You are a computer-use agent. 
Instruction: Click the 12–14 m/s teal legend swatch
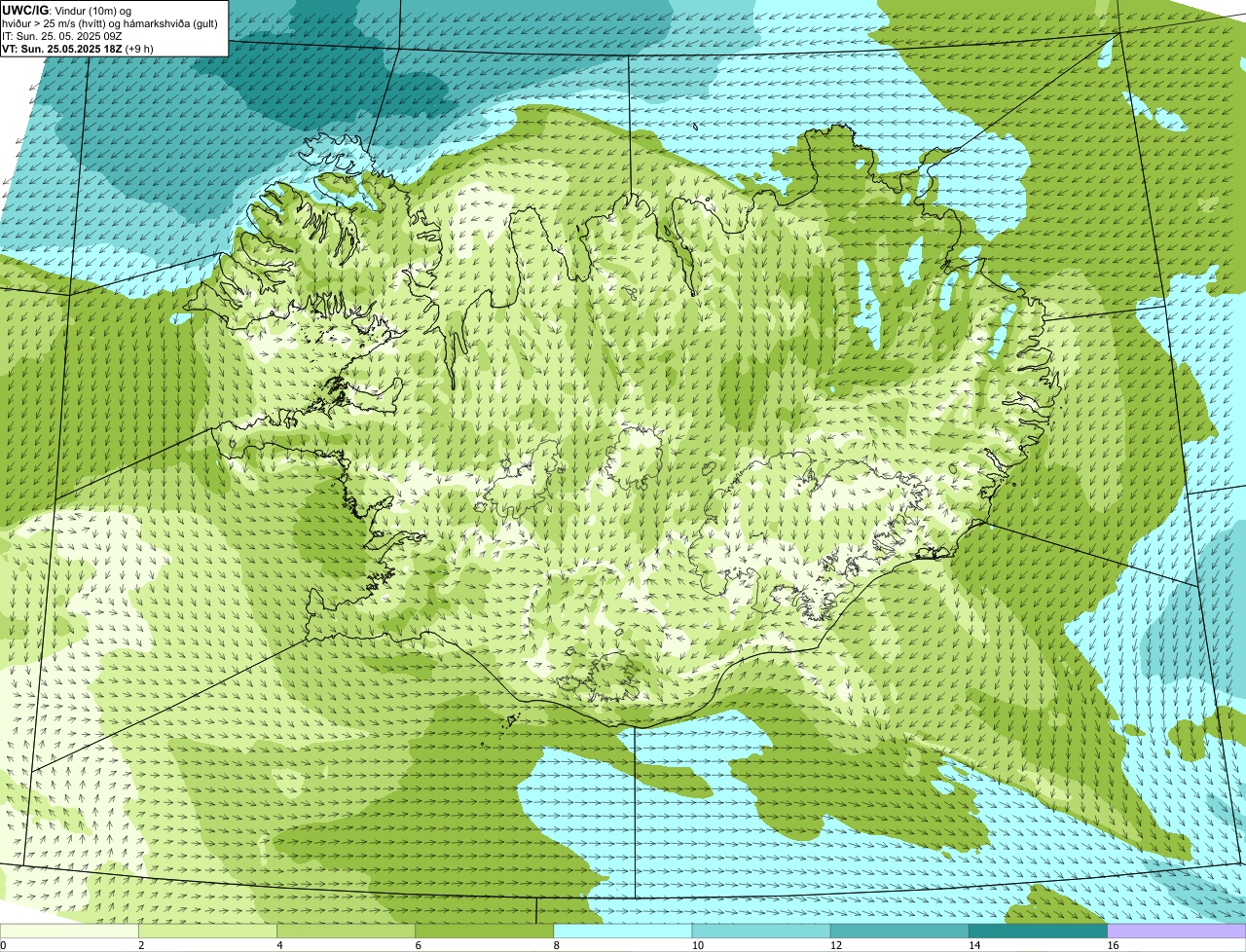pyautogui.click(x=899, y=932)
